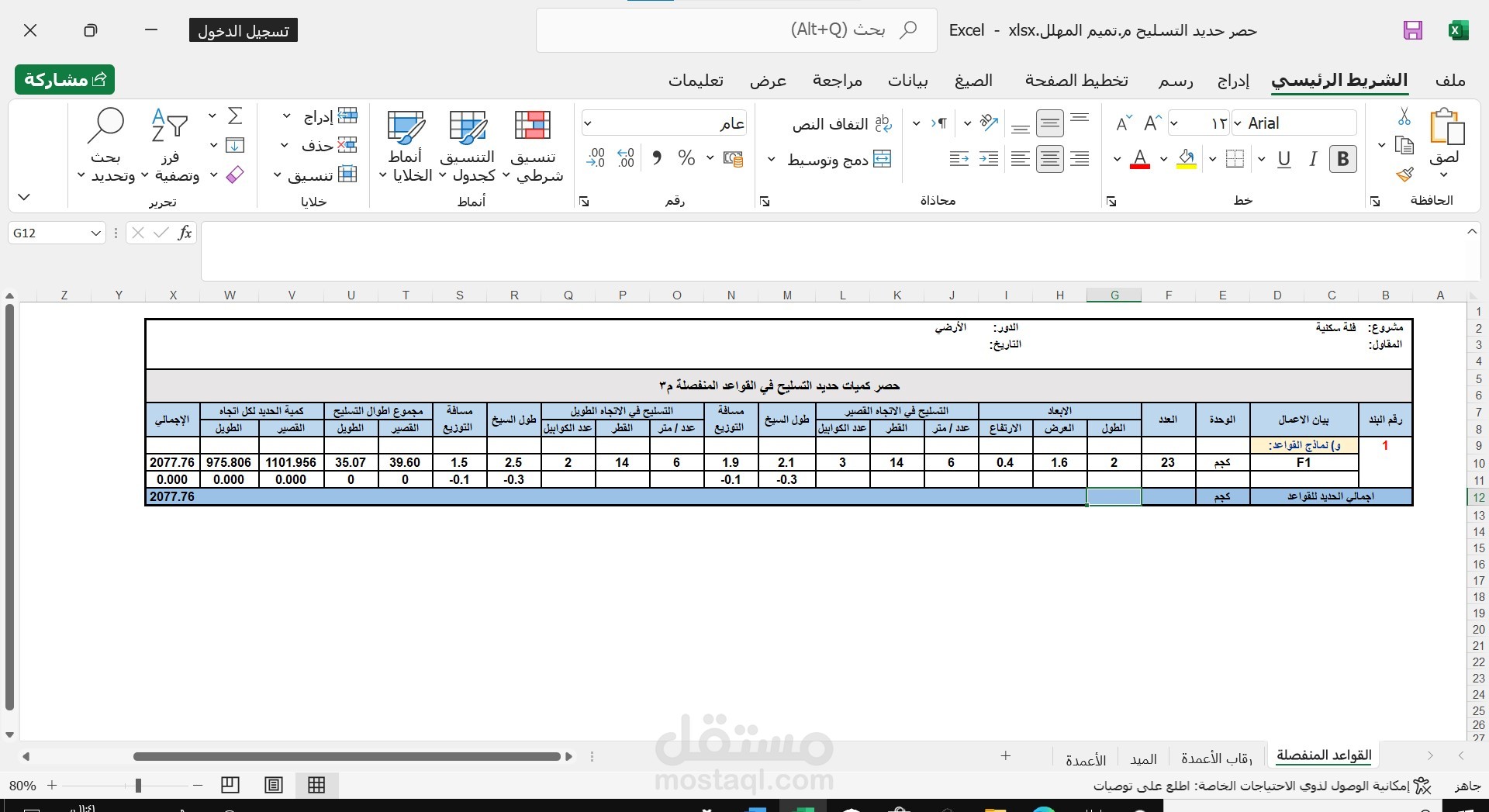Click the increase indent icon

click(959, 159)
